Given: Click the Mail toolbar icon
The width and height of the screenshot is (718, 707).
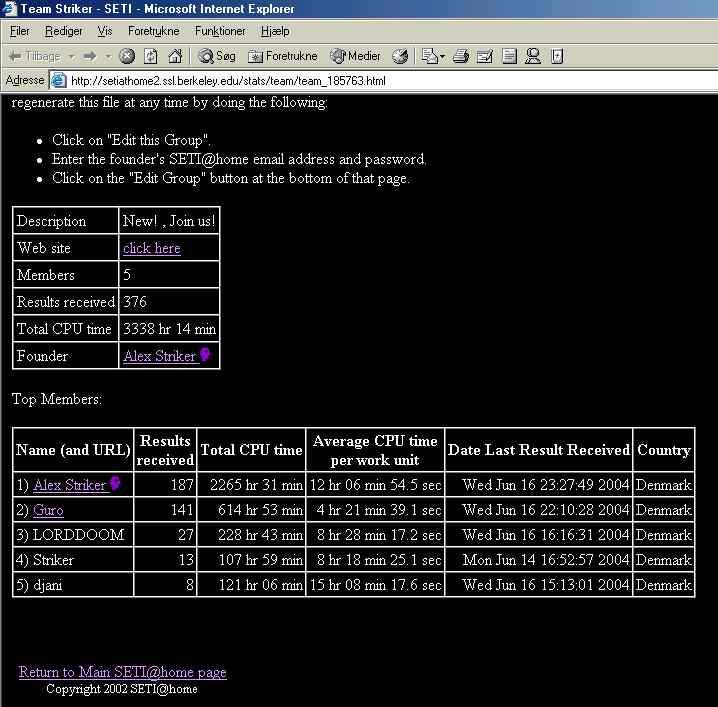Looking at the screenshot, I should [x=430, y=56].
